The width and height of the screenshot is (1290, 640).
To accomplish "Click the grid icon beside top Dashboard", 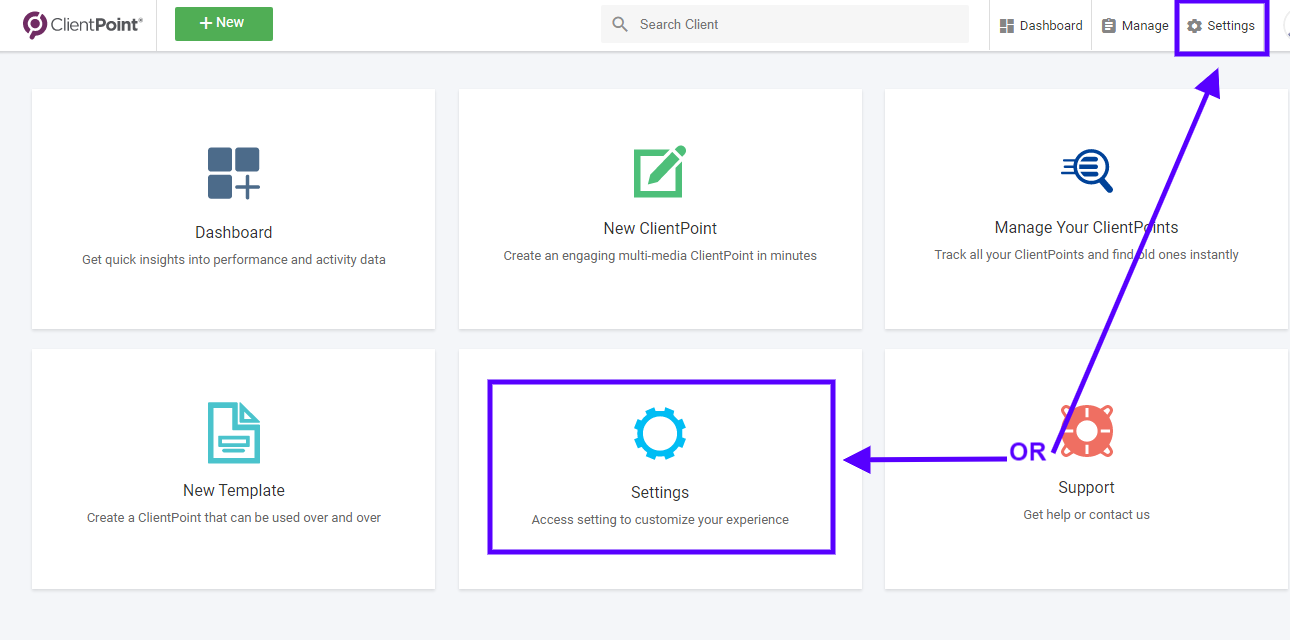I will (1007, 26).
